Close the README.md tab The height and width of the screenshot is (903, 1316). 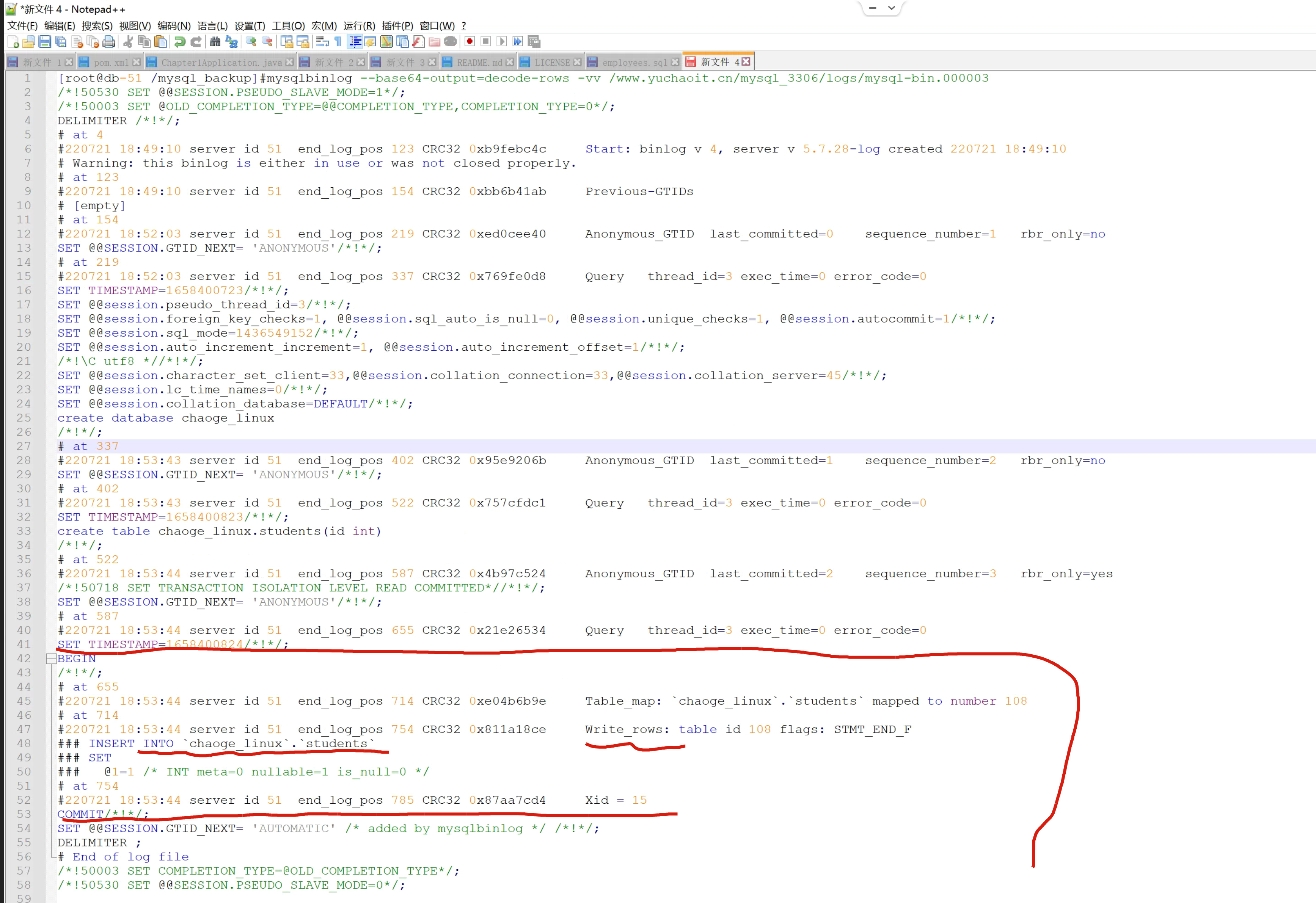[510, 62]
